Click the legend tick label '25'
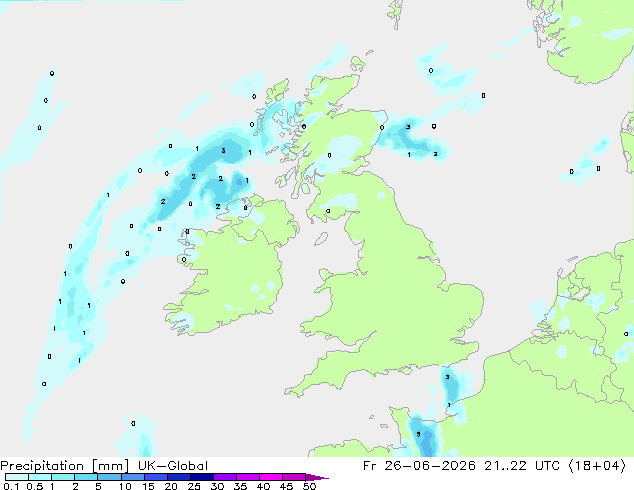Screen dimensions: 634x490 194,486
